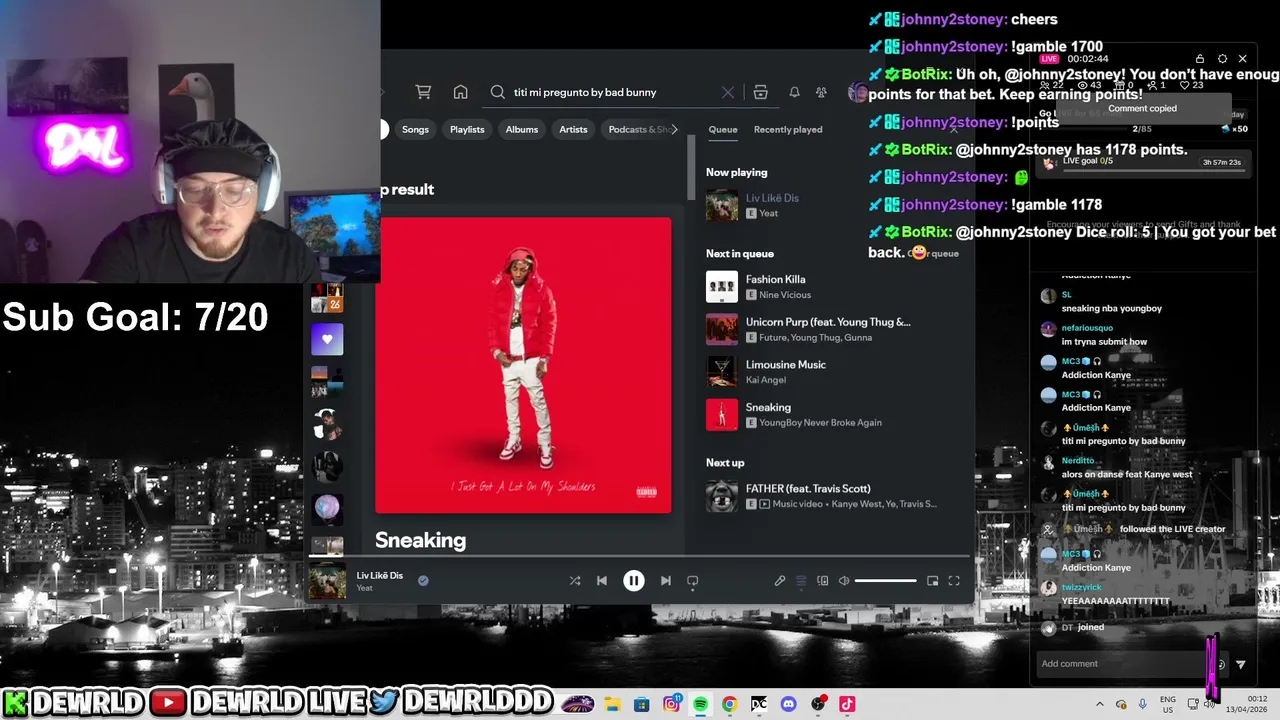Switch to the Queue tab

click(723, 129)
